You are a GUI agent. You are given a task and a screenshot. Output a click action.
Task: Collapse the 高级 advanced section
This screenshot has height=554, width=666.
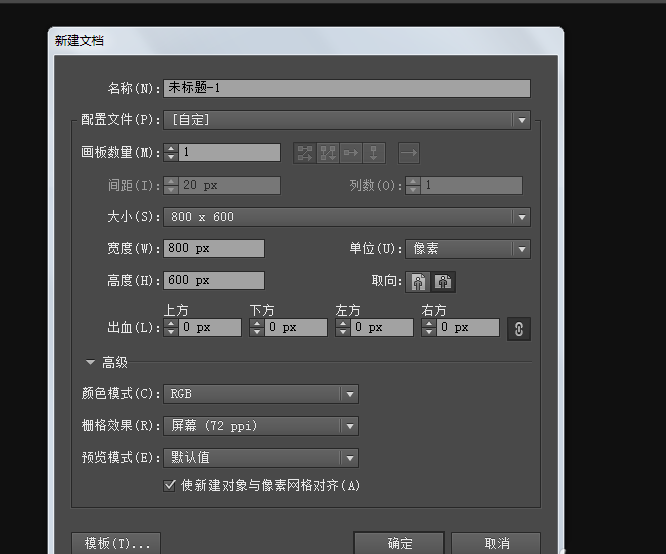(x=90, y=362)
